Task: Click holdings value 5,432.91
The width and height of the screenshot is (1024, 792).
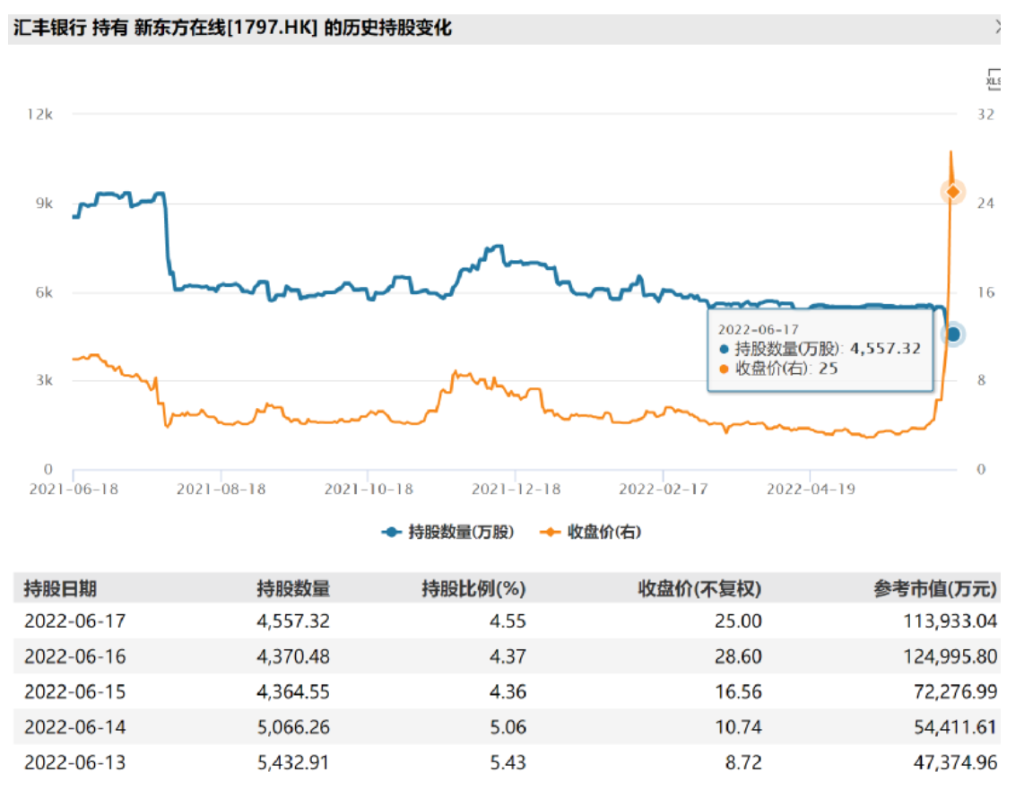Action: pyautogui.click(x=293, y=762)
